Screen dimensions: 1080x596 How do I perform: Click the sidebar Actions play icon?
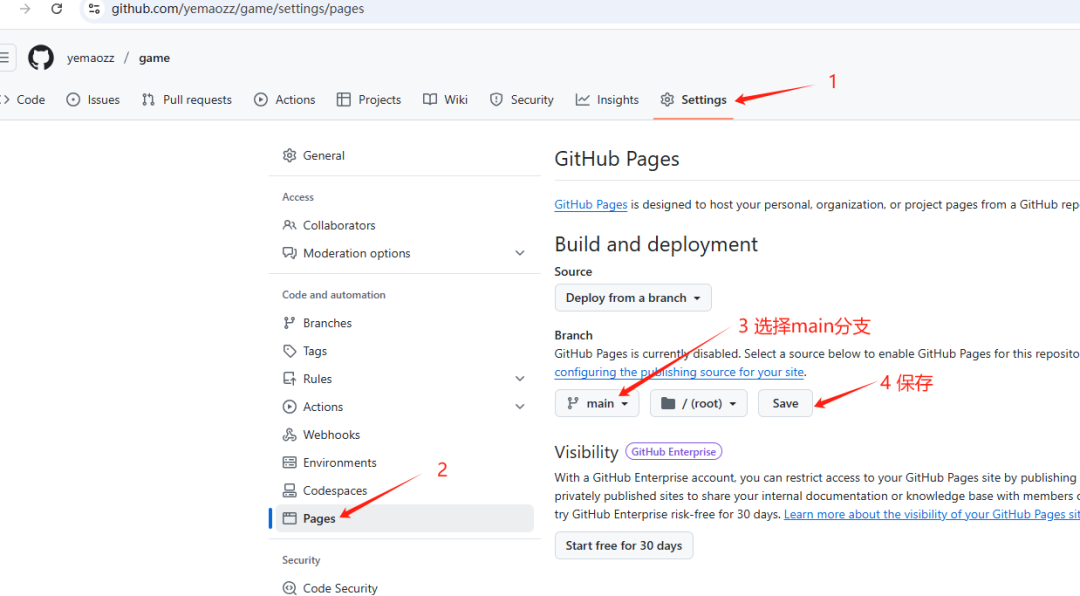click(289, 407)
